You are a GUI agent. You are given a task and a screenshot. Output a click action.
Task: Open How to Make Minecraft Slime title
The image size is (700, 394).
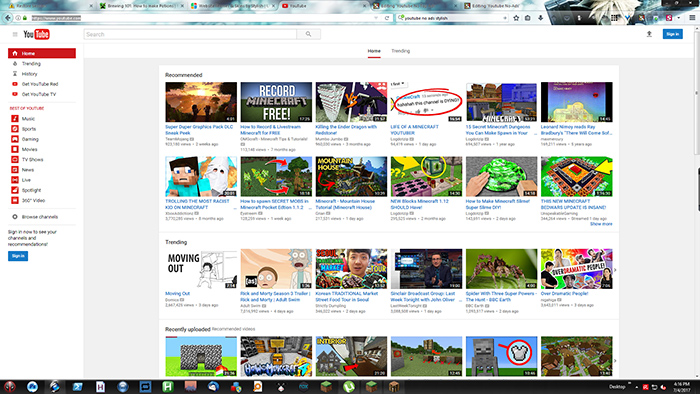497,204
